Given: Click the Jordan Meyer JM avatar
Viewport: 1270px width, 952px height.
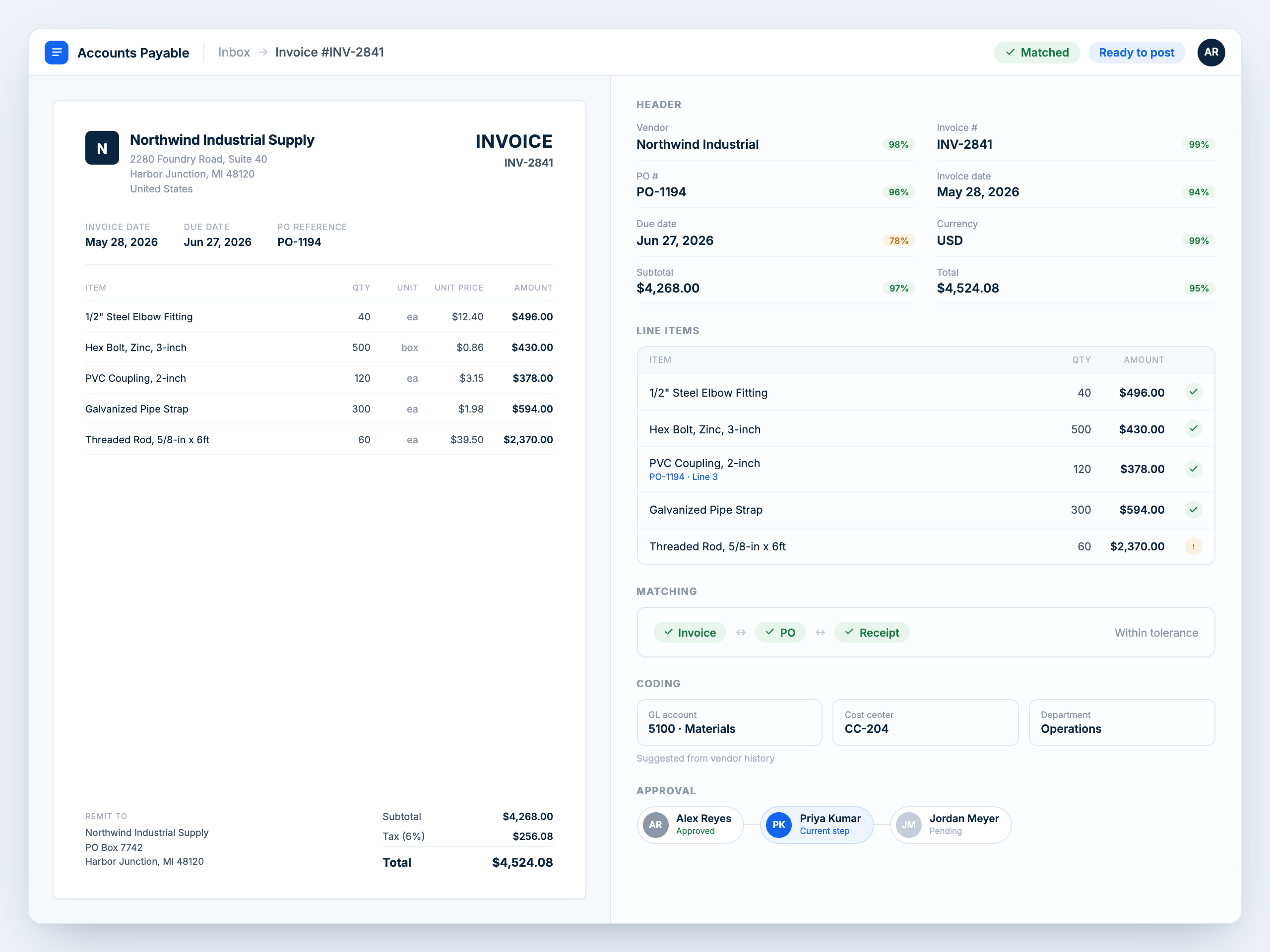Looking at the screenshot, I should tap(908, 825).
